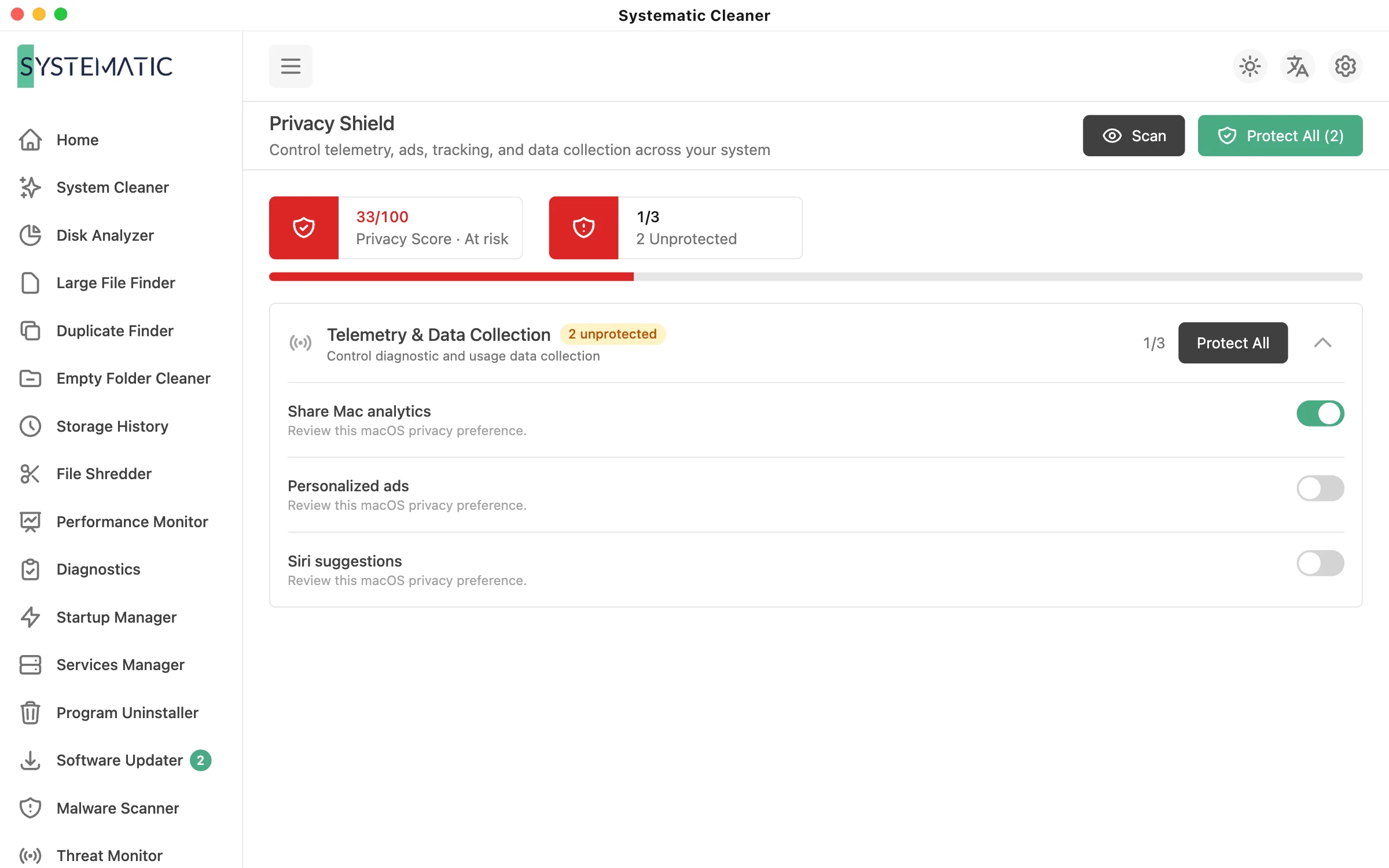Image resolution: width=1389 pixels, height=868 pixels.
Task: Open the Startup Manager label
Action: [x=116, y=617]
